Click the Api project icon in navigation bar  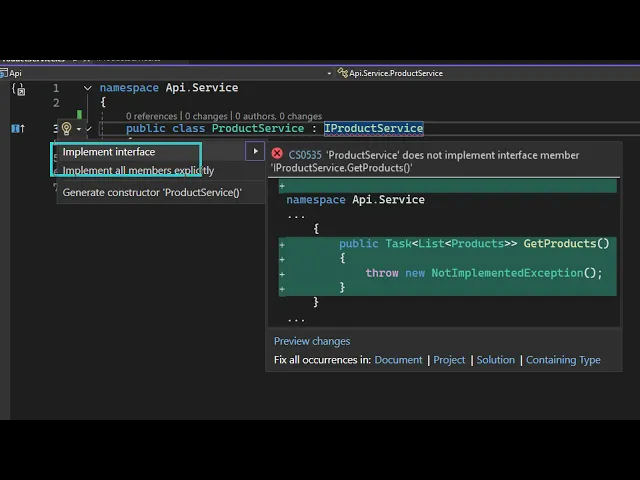point(4,73)
